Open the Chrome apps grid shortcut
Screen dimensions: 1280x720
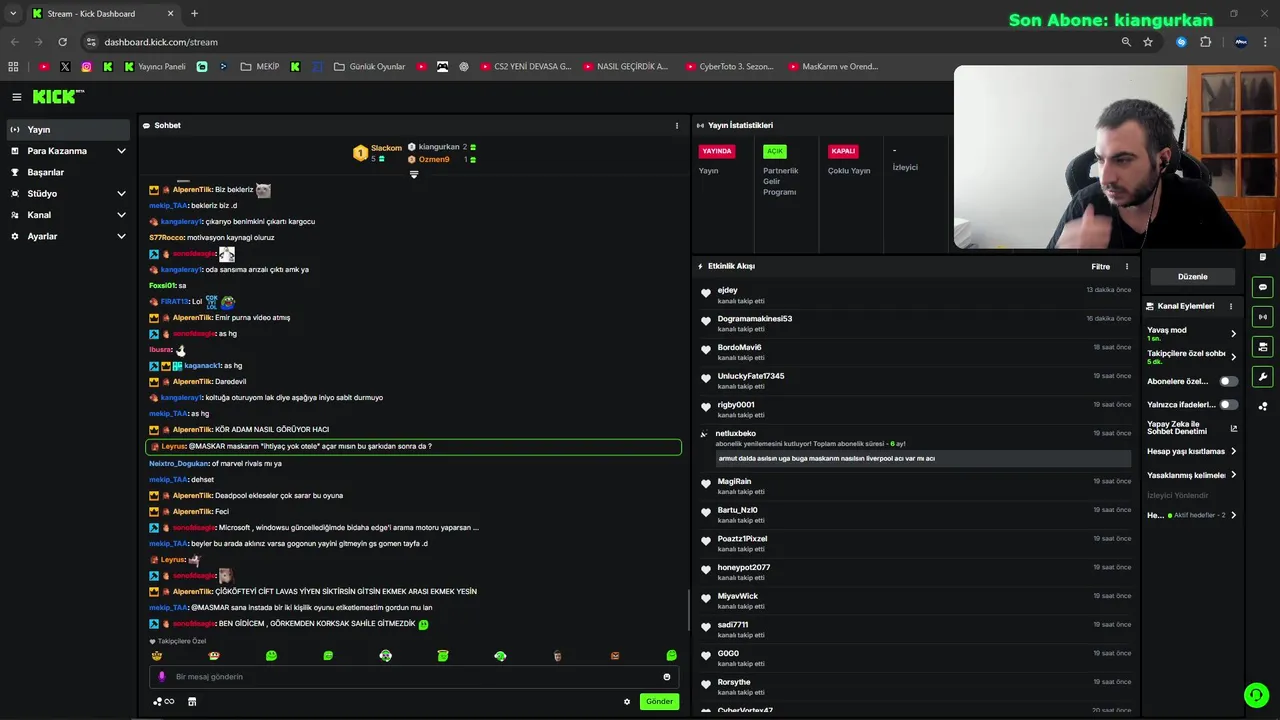[13, 67]
